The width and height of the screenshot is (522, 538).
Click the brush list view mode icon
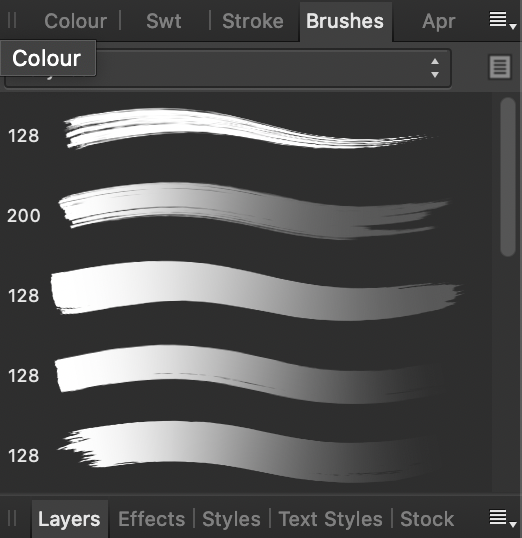coord(500,67)
